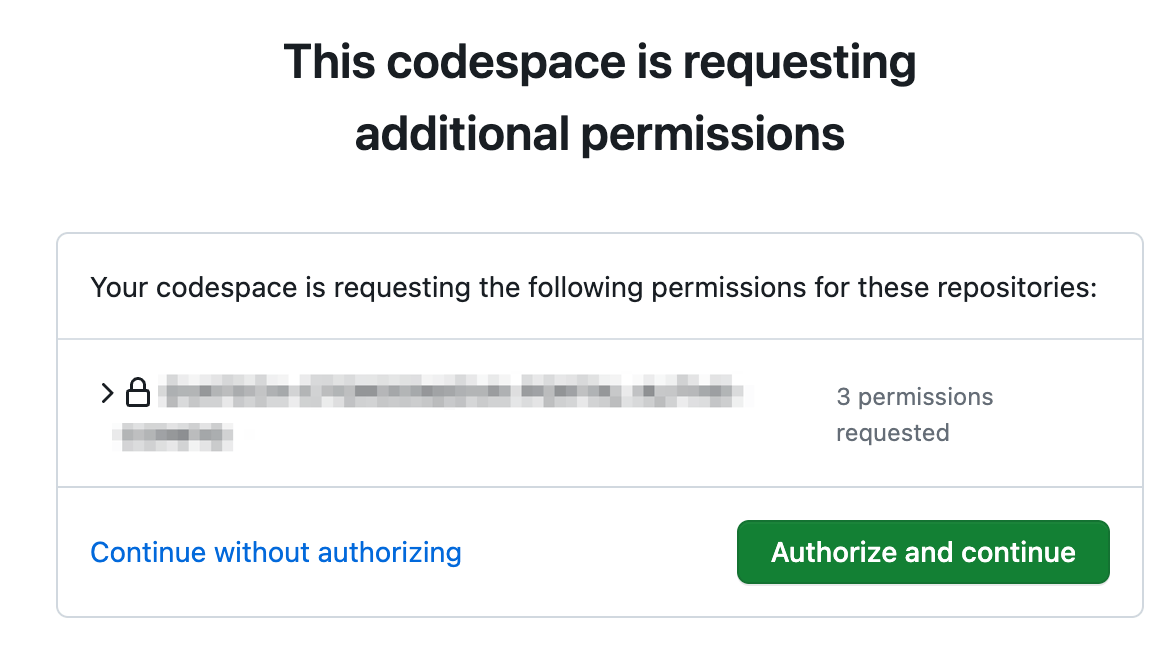Click the permissions request description sentence
This screenshot has height=650, width=1176.
tap(594, 287)
